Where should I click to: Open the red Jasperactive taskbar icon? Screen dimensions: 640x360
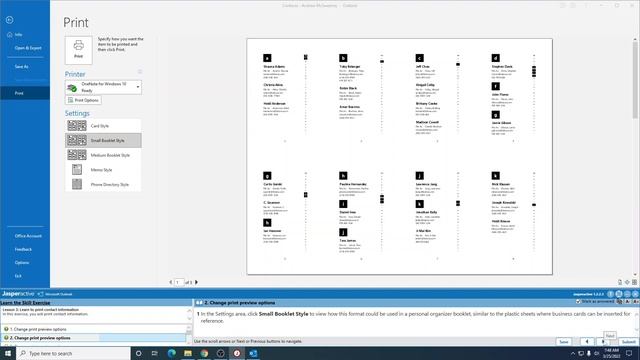[237, 353]
